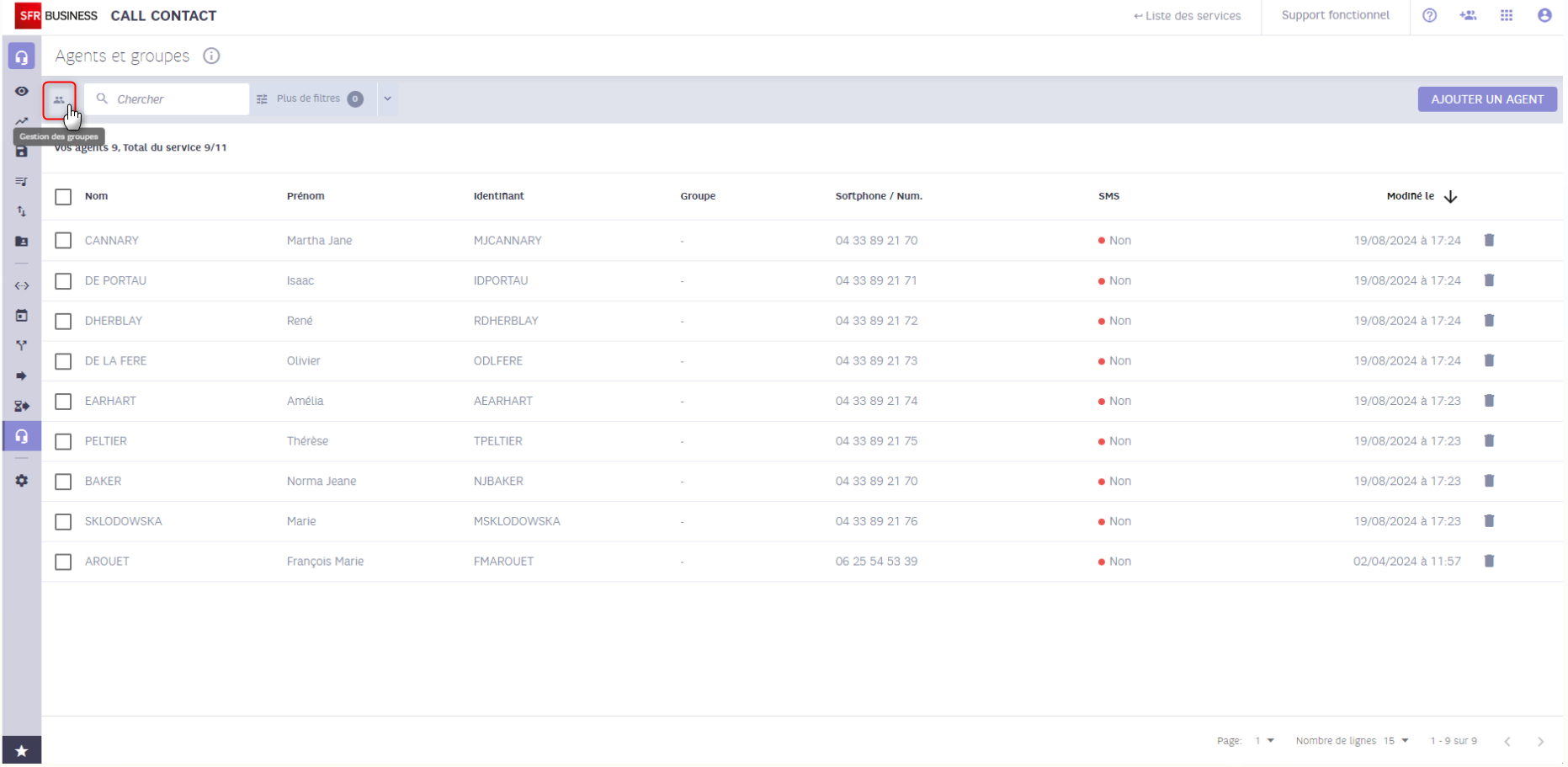Go to previous page arrow
The height and width of the screenshot is (767, 1568).
(1507, 742)
